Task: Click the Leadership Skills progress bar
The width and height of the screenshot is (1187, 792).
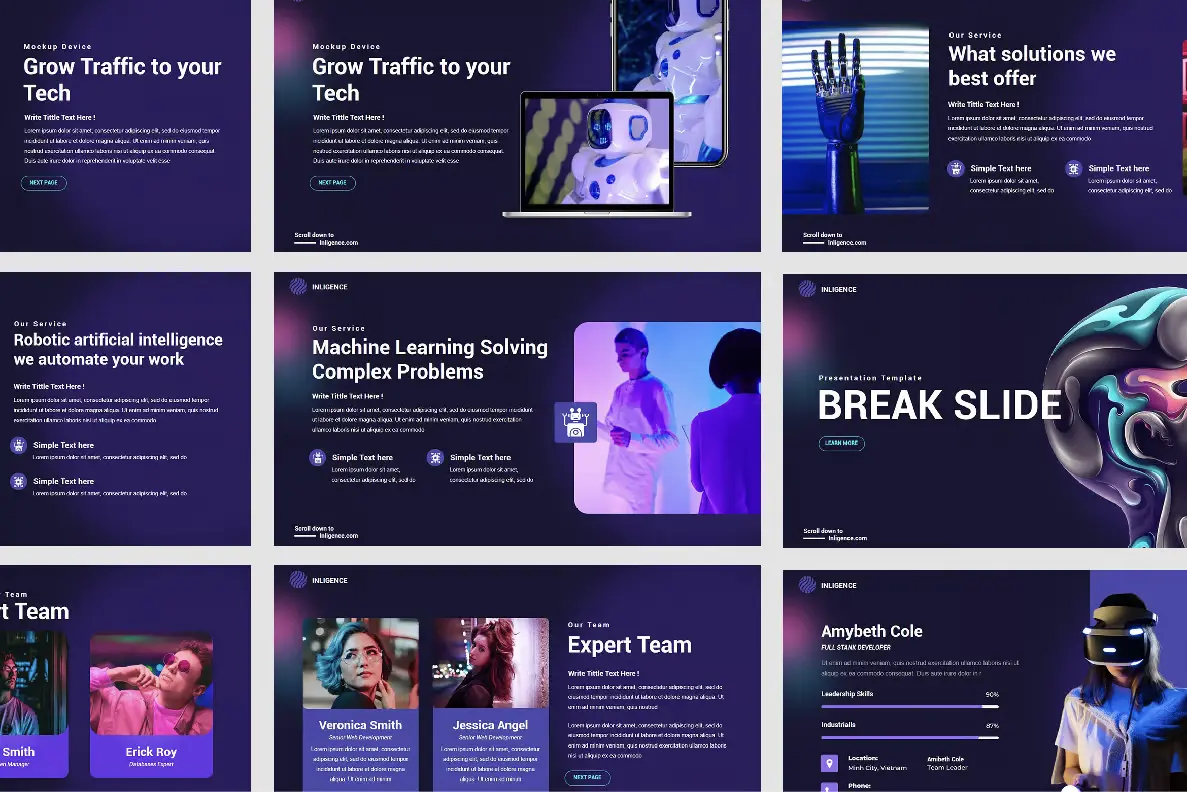Action: [x=909, y=706]
